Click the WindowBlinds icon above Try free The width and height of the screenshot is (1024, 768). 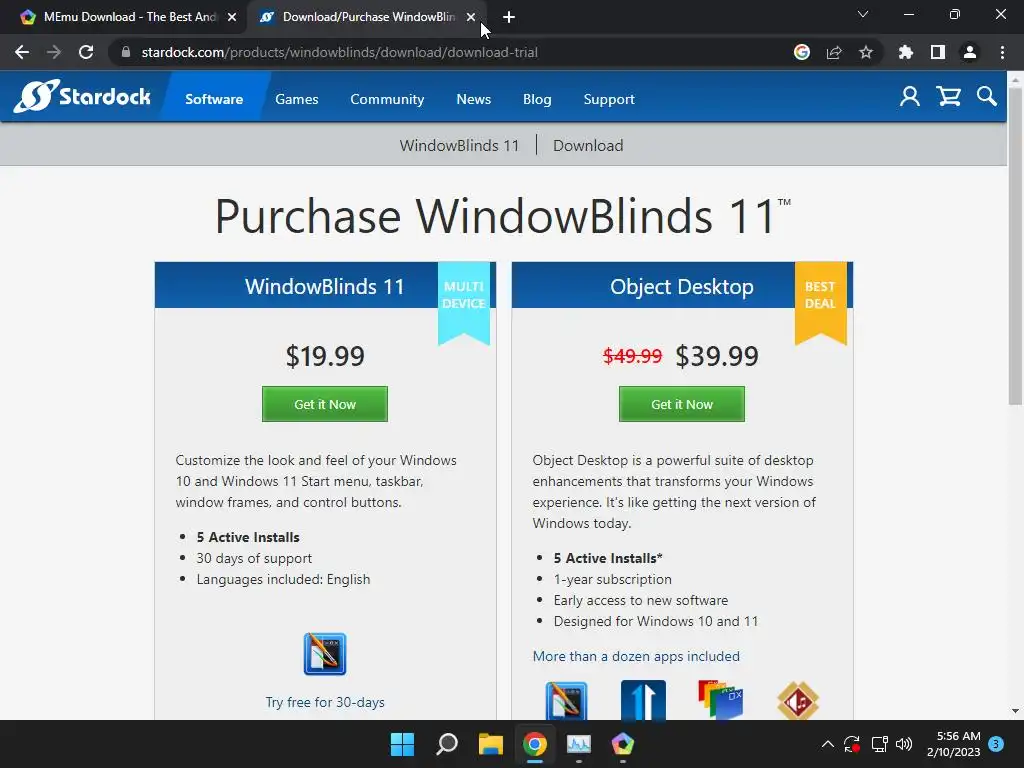coord(325,654)
